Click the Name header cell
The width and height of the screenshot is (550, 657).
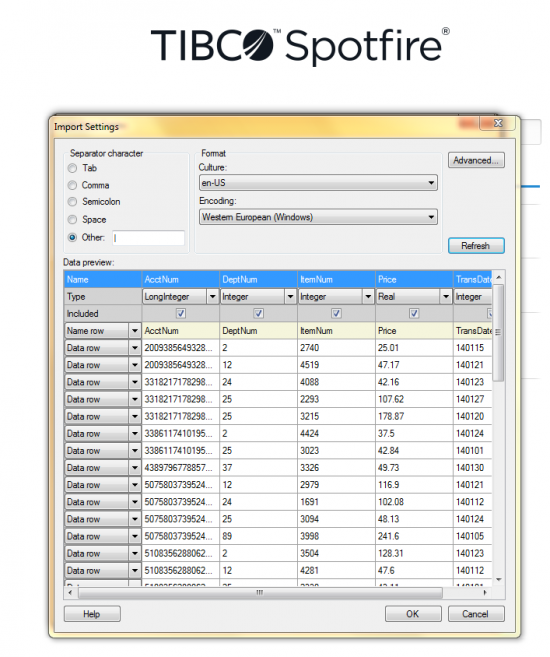[103, 279]
